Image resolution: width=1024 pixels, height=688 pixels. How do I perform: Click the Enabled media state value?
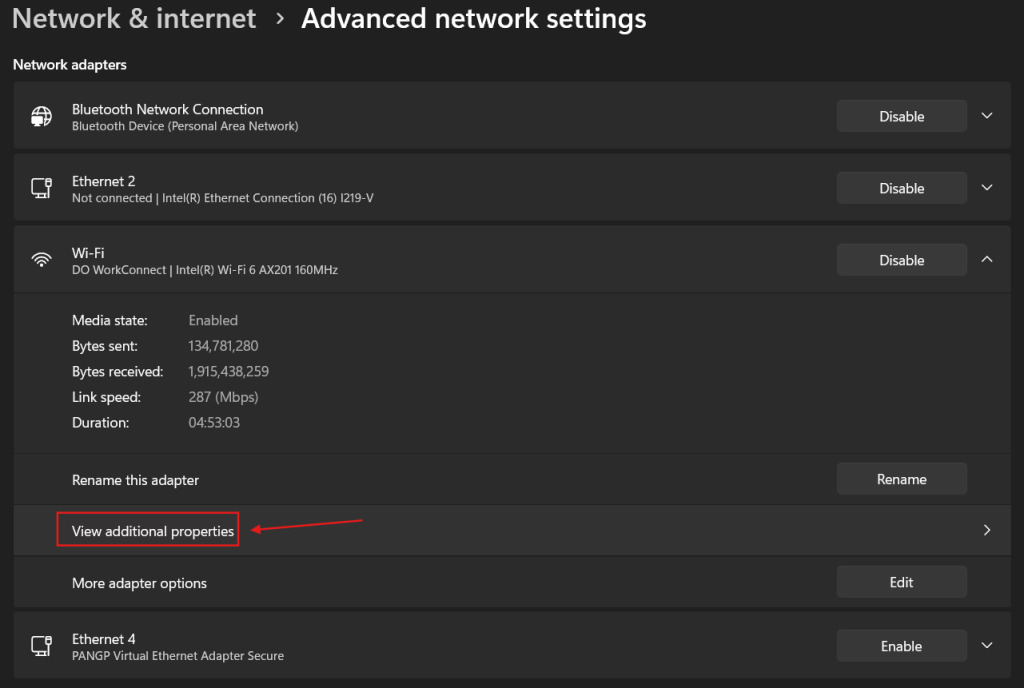tap(213, 321)
